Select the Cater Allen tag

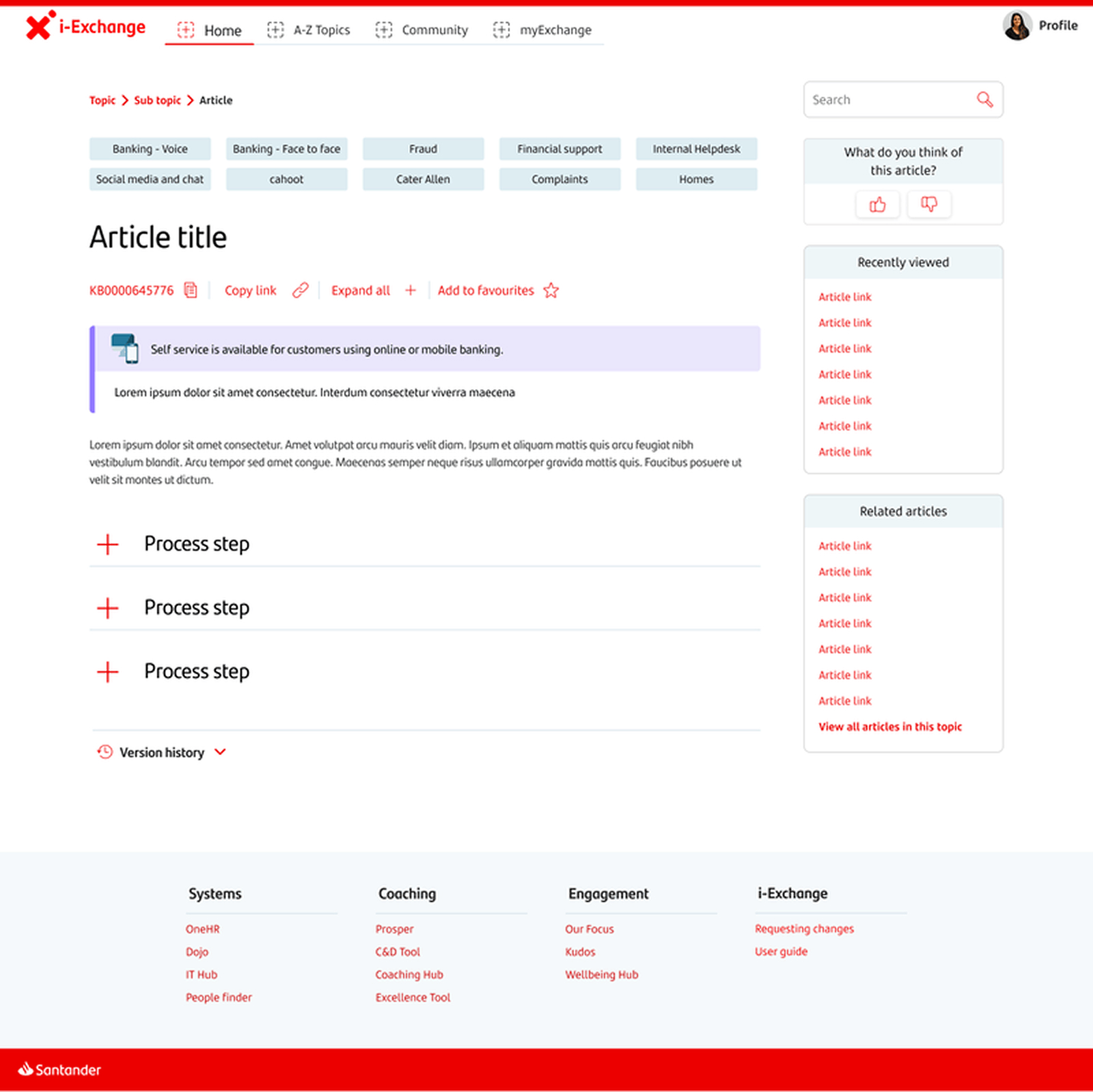click(x=424, y=179)
